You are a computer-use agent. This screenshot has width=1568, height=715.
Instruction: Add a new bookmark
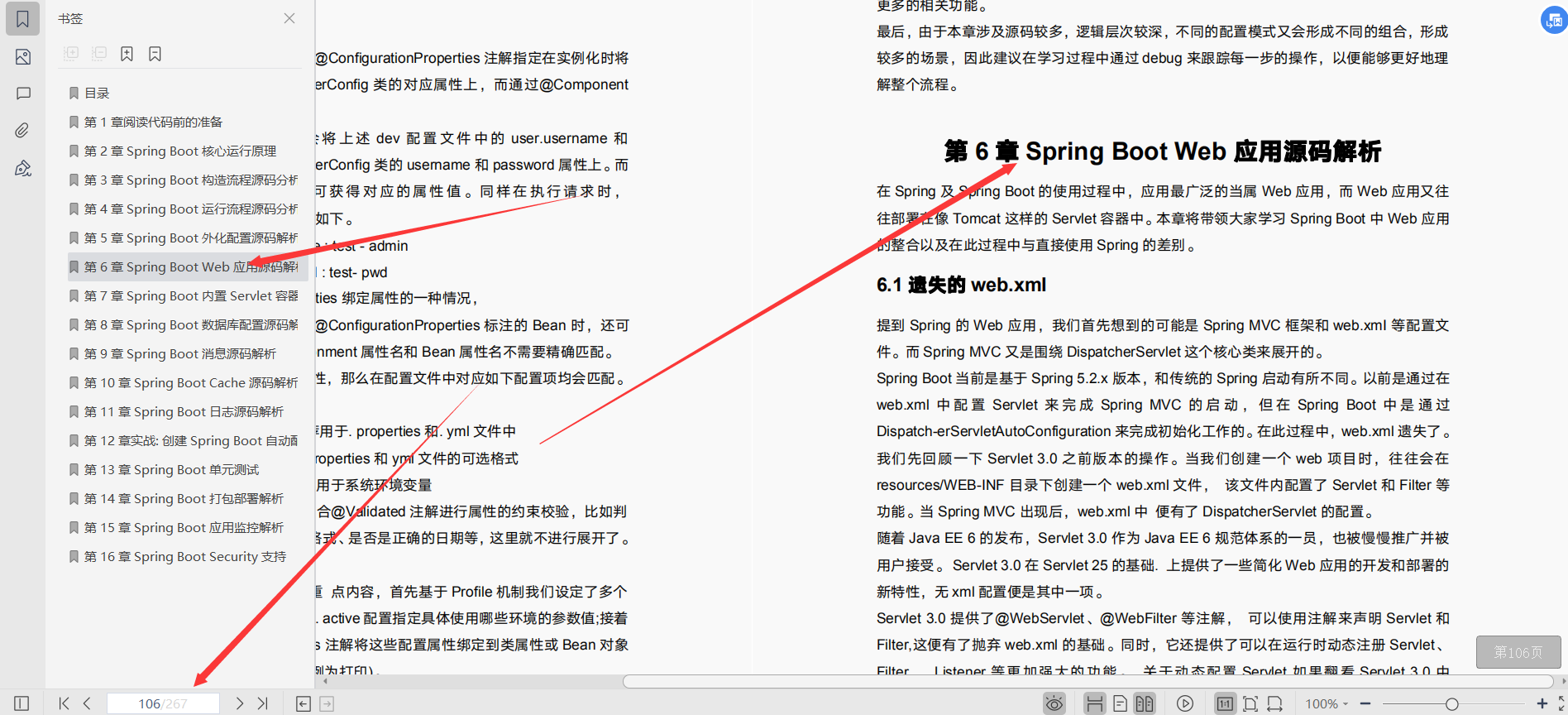(127, 54)
